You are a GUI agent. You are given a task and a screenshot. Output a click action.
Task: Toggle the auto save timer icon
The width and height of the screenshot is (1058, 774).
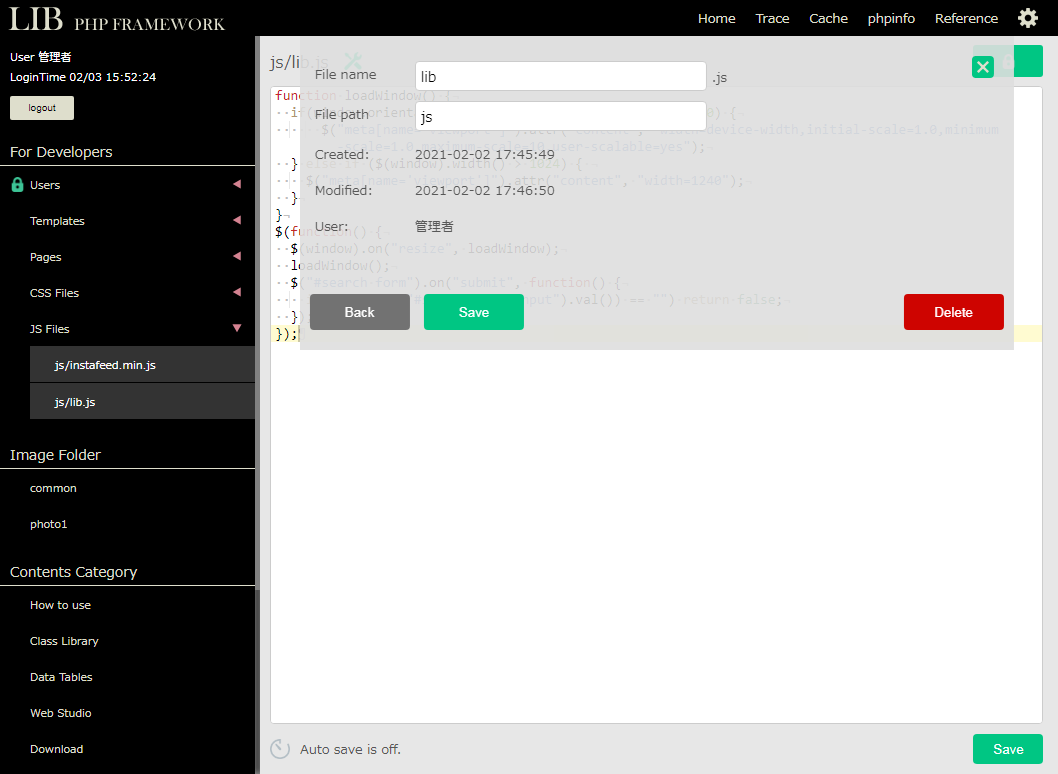click(x=280, y=749)
